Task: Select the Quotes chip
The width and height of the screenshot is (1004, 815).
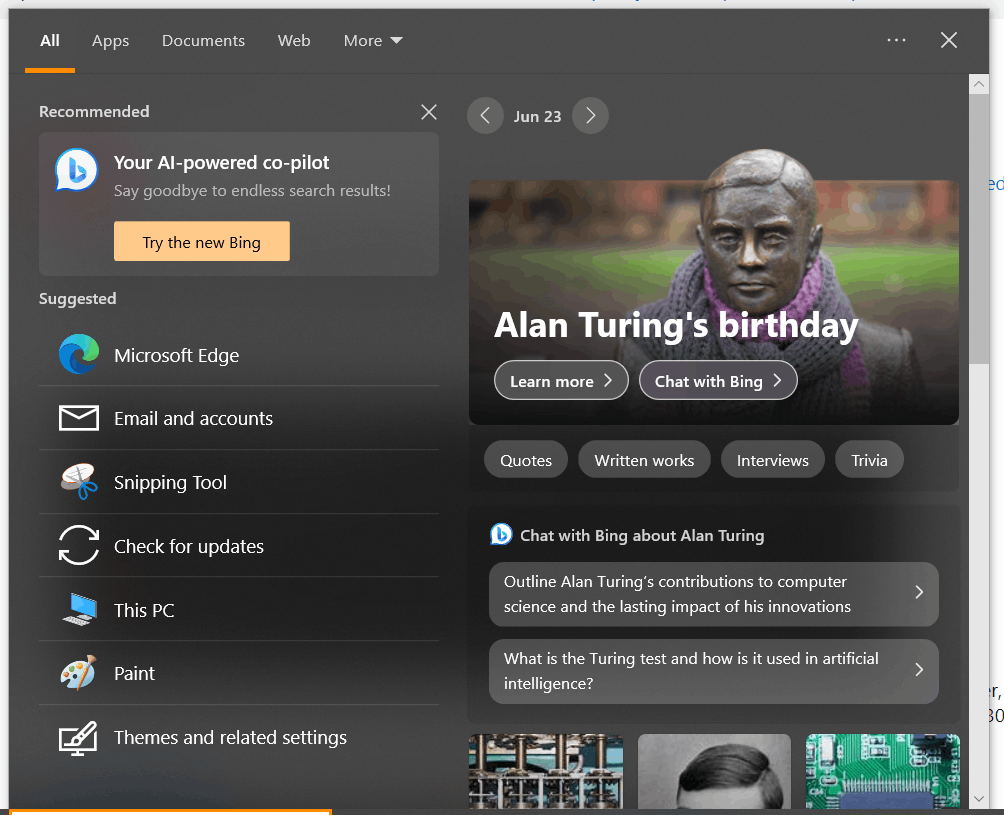Action: (526, 460)
